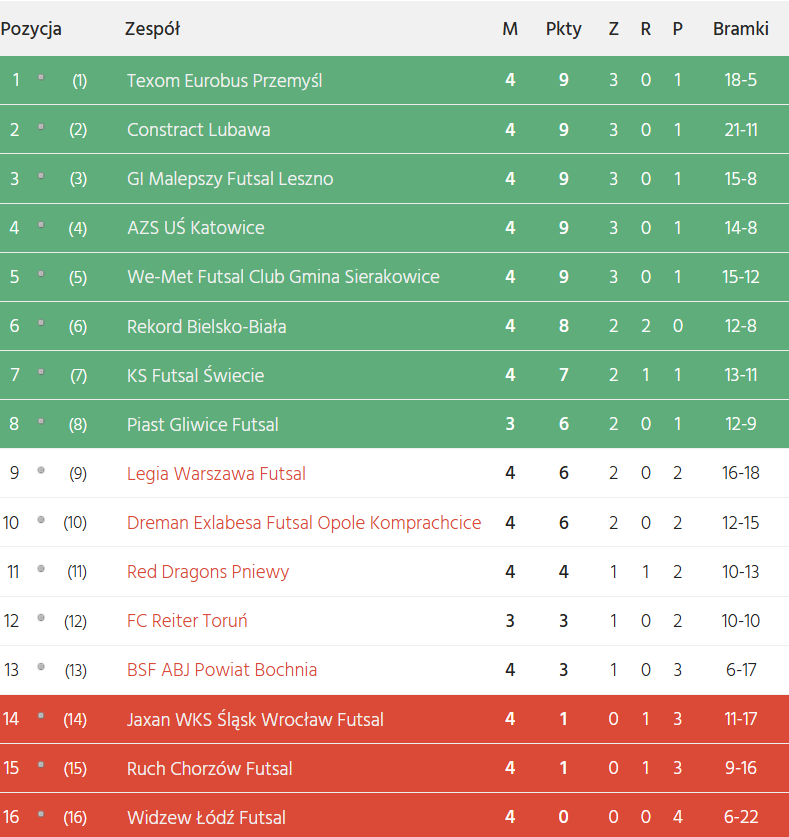Click the 21-11 goals cell for Constract Lubawa
This screenshot has height=837, width=789.
740,129
